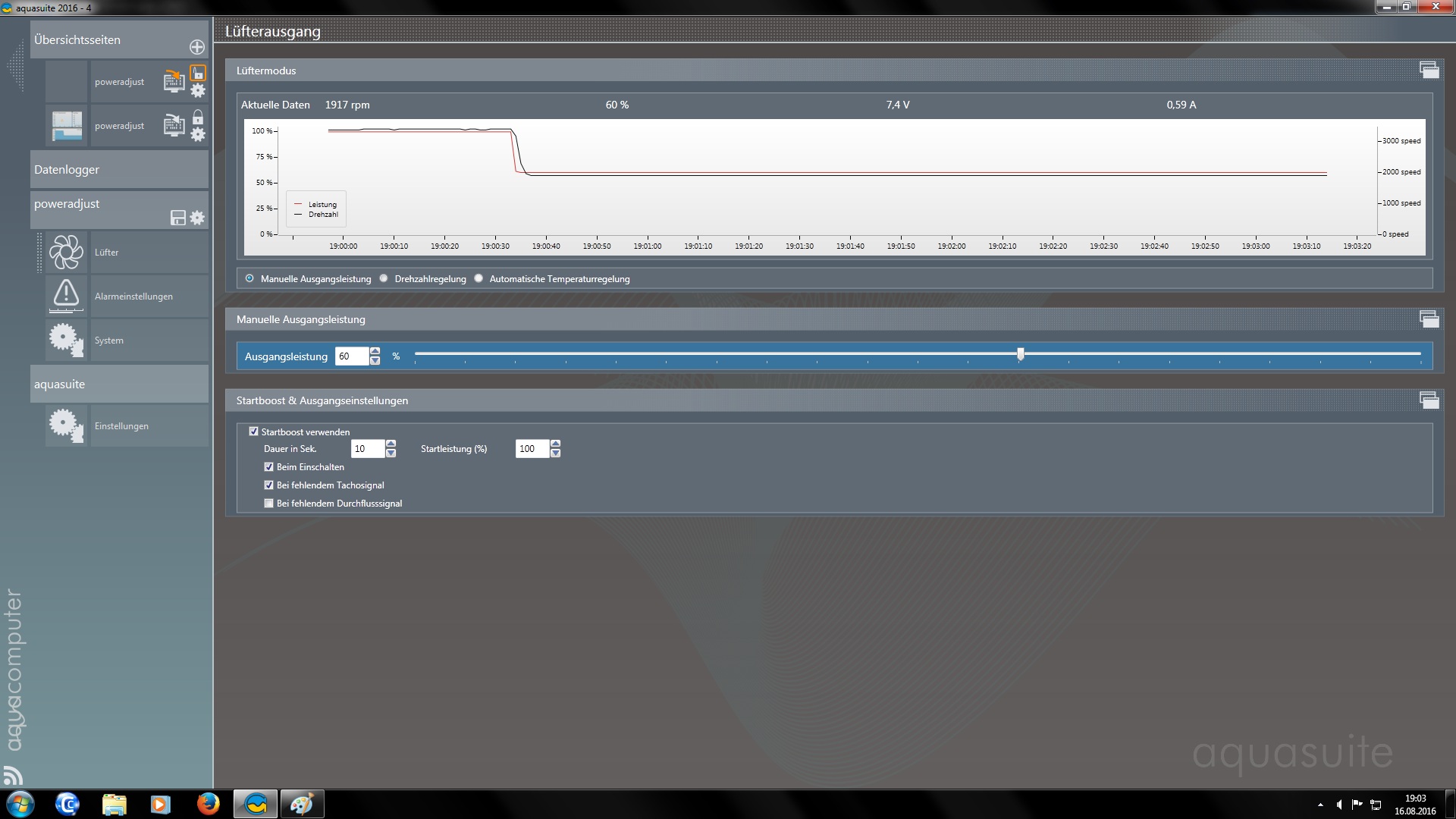Uncheck Startboost verwenden checkbox
This screenshot has width=1456, height=819.
pos(254,431)
